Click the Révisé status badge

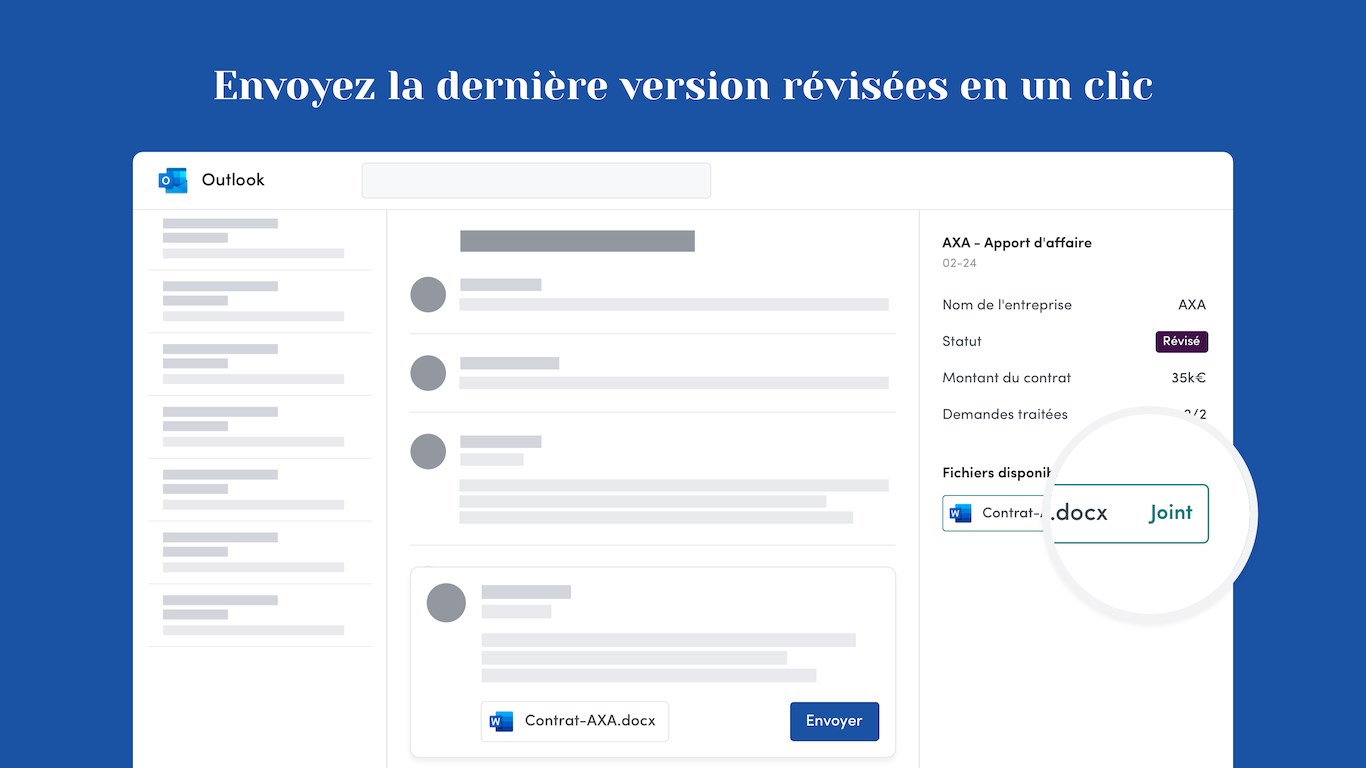point(1182,341)
